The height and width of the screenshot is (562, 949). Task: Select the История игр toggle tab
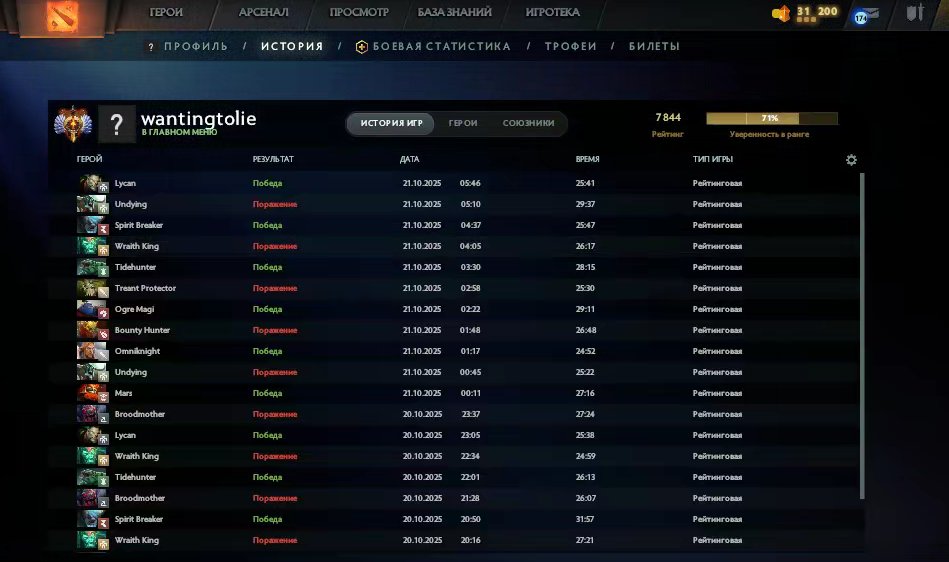[x=391, y=124]
